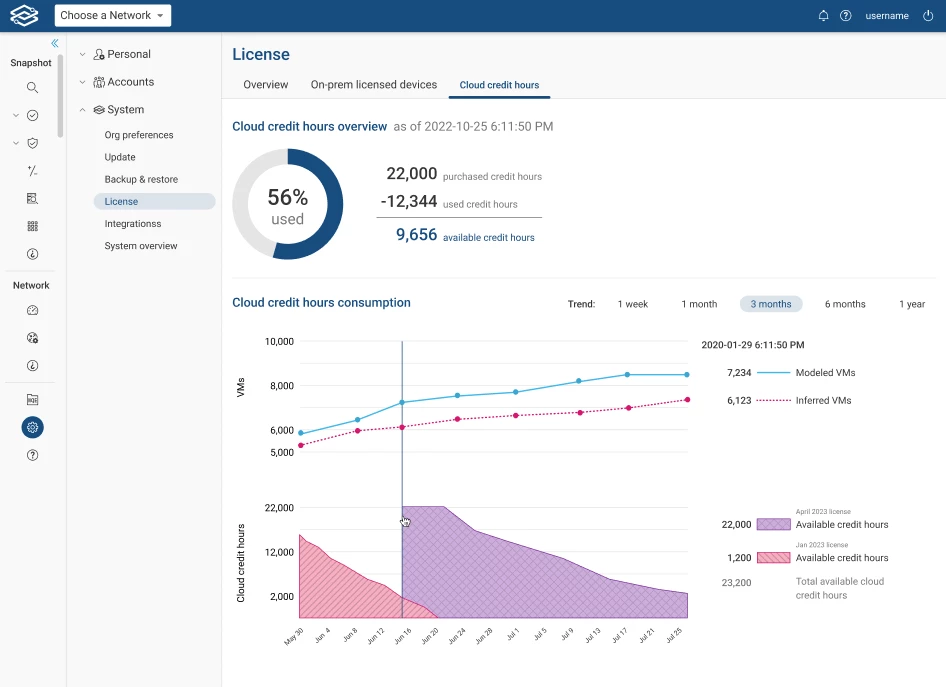Click pink Jan 2023 license swatch

pyautogui.click(x=773, y=558)
